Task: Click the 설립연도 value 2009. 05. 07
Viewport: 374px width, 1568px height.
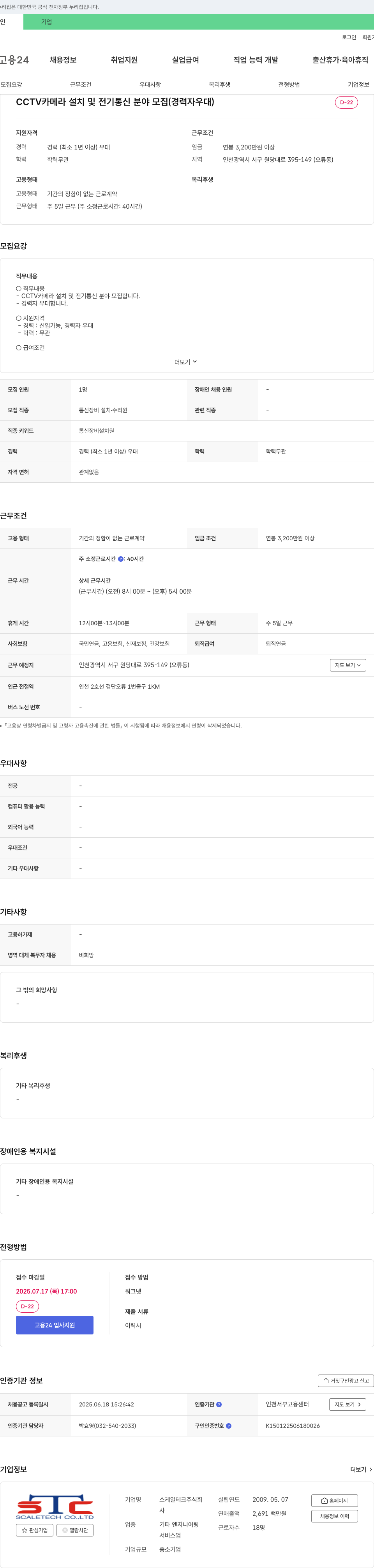Action: tap(270, 1499)
